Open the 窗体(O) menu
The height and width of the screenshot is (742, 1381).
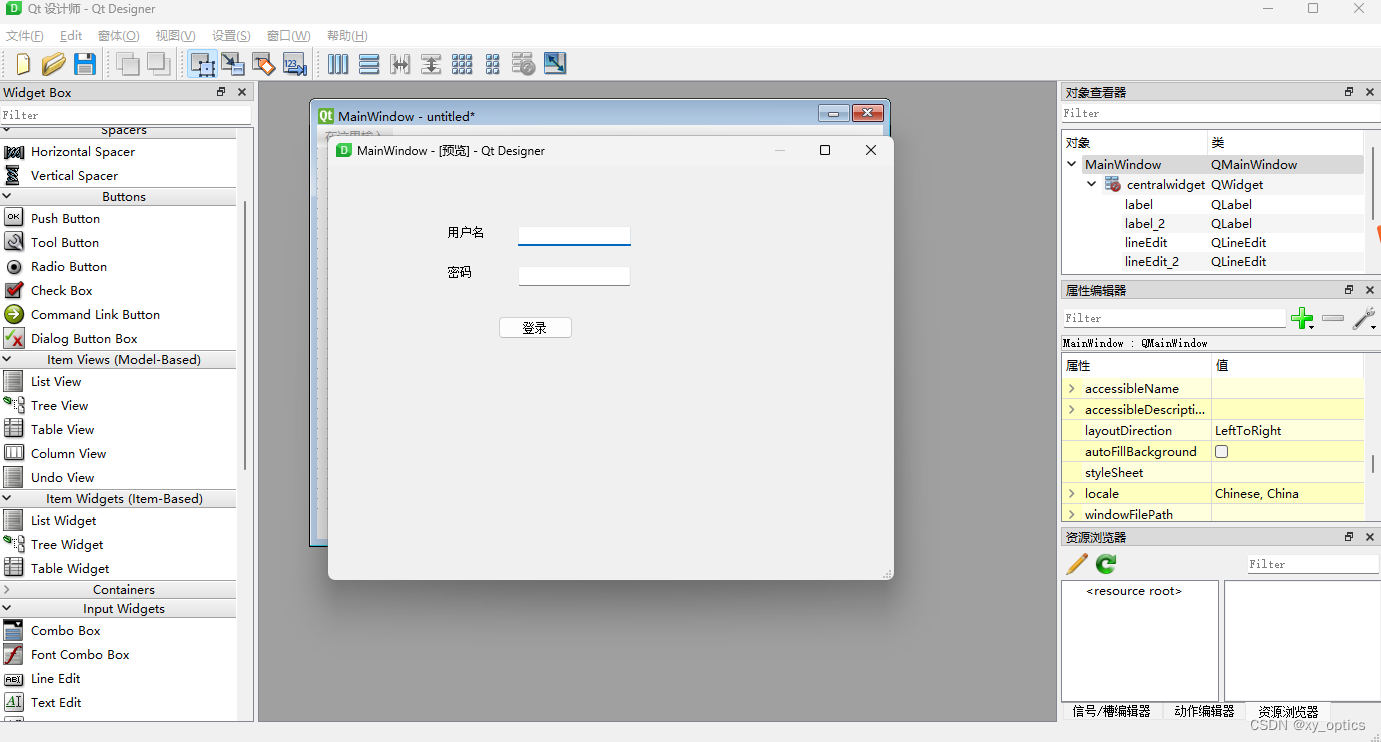118,36
